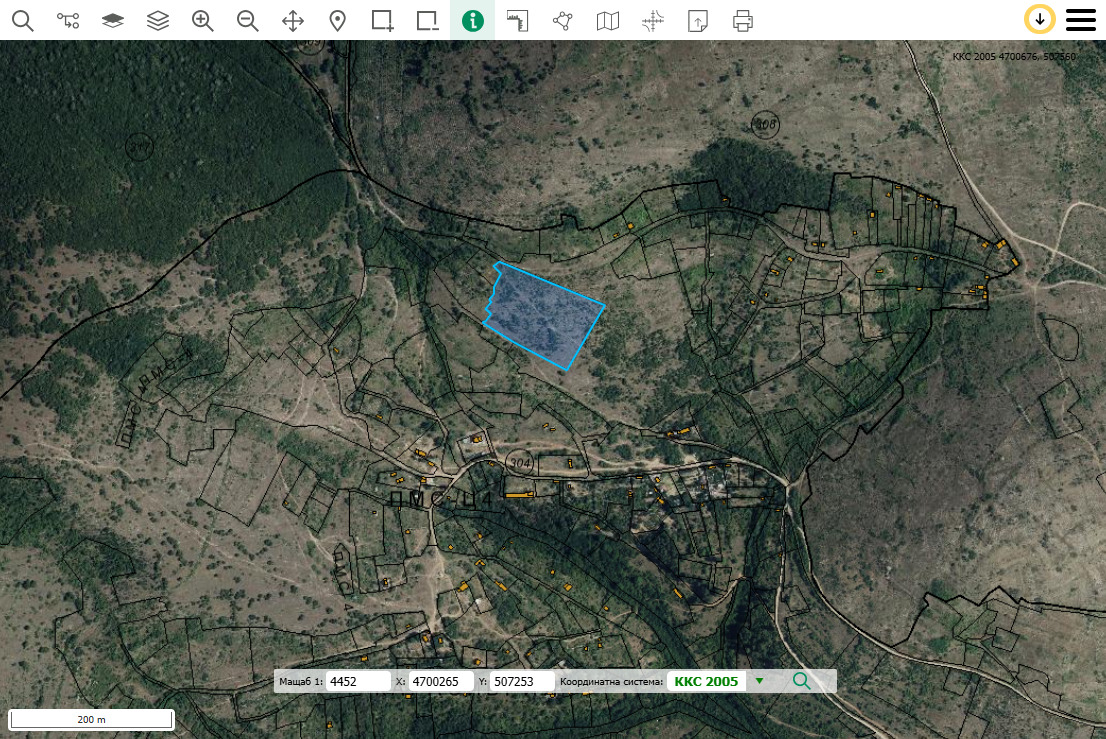Select the location pin marker tool

[338, 20]
